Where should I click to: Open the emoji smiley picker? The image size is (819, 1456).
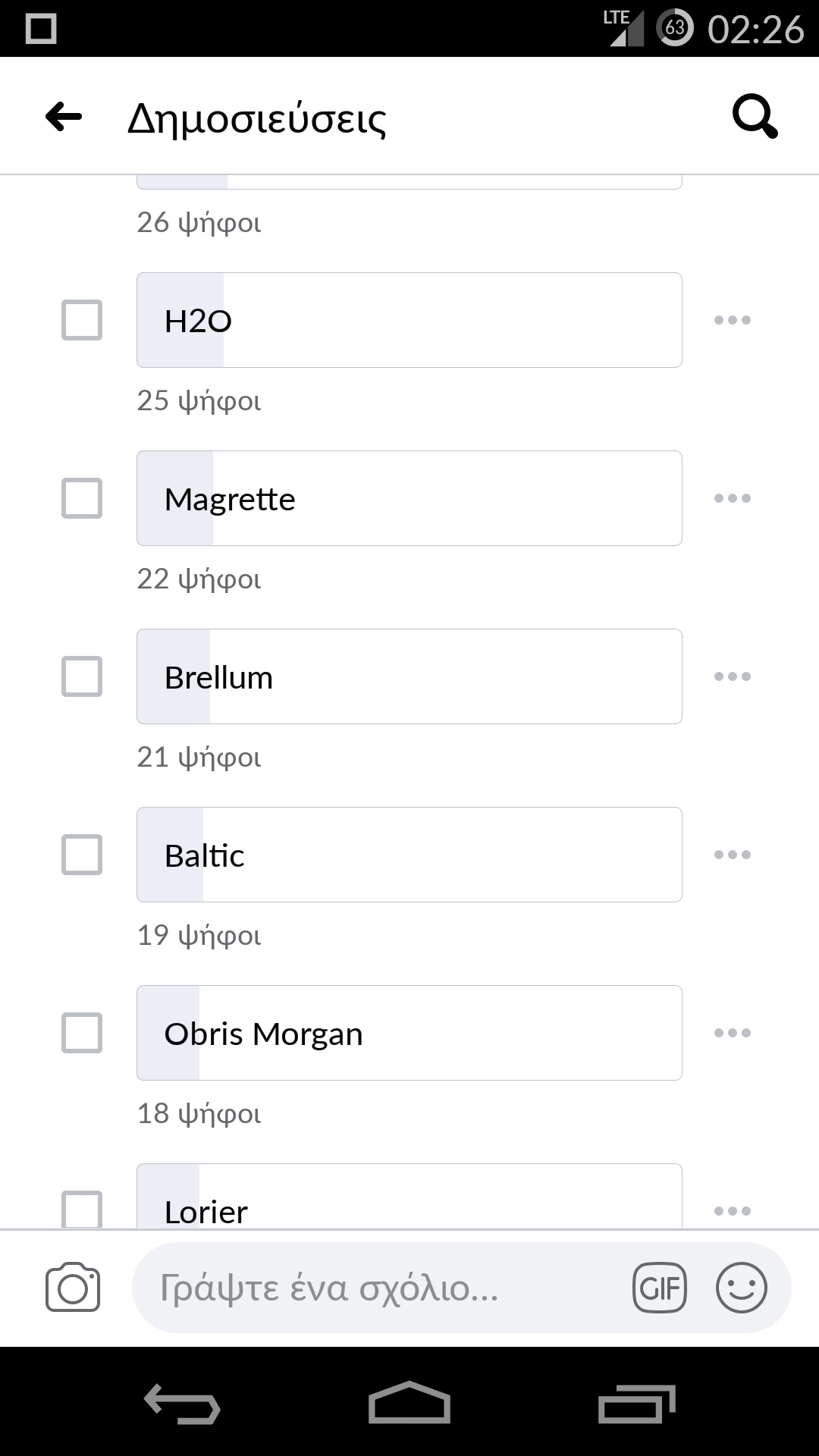[741, 1288]
